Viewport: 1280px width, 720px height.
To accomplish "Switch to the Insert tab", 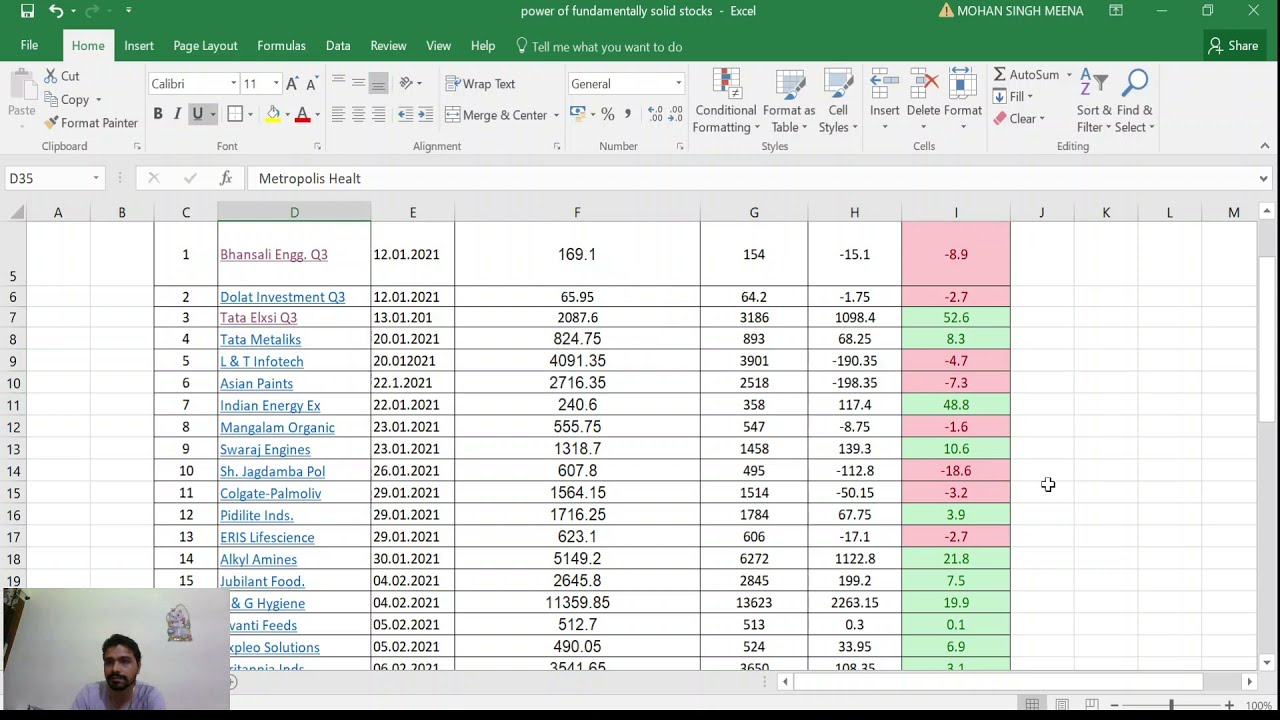I will click(x=139, y=46).
